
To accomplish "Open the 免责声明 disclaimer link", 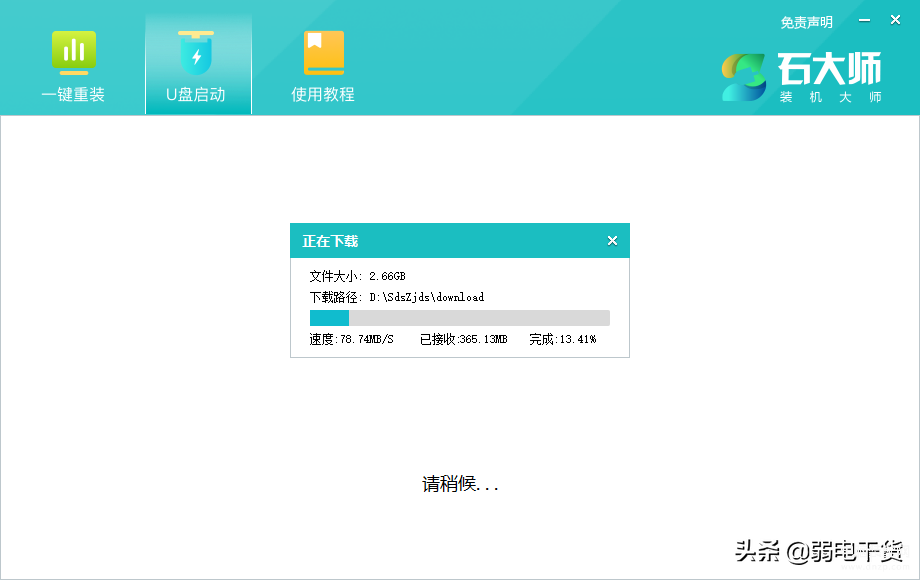I will (x=806, y=22).
